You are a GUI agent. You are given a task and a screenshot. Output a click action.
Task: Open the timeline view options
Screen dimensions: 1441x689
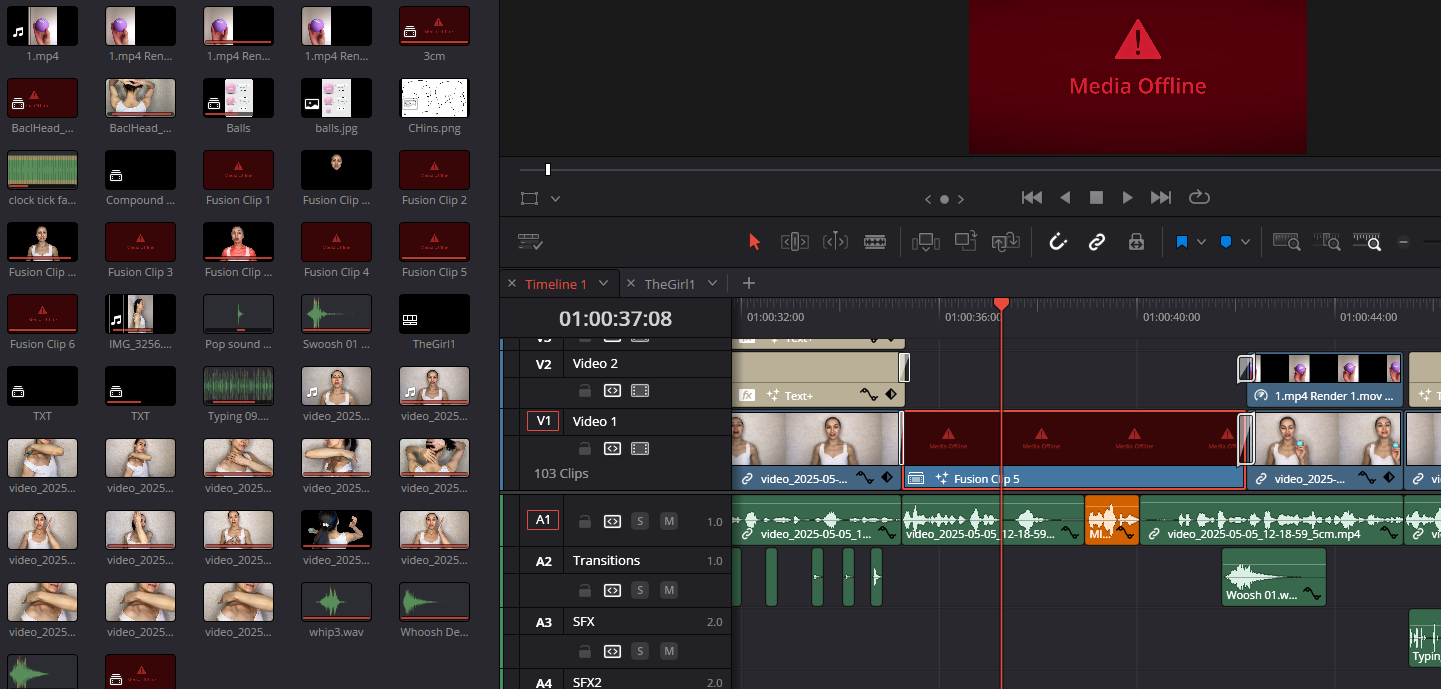click(x=530, y=242)
